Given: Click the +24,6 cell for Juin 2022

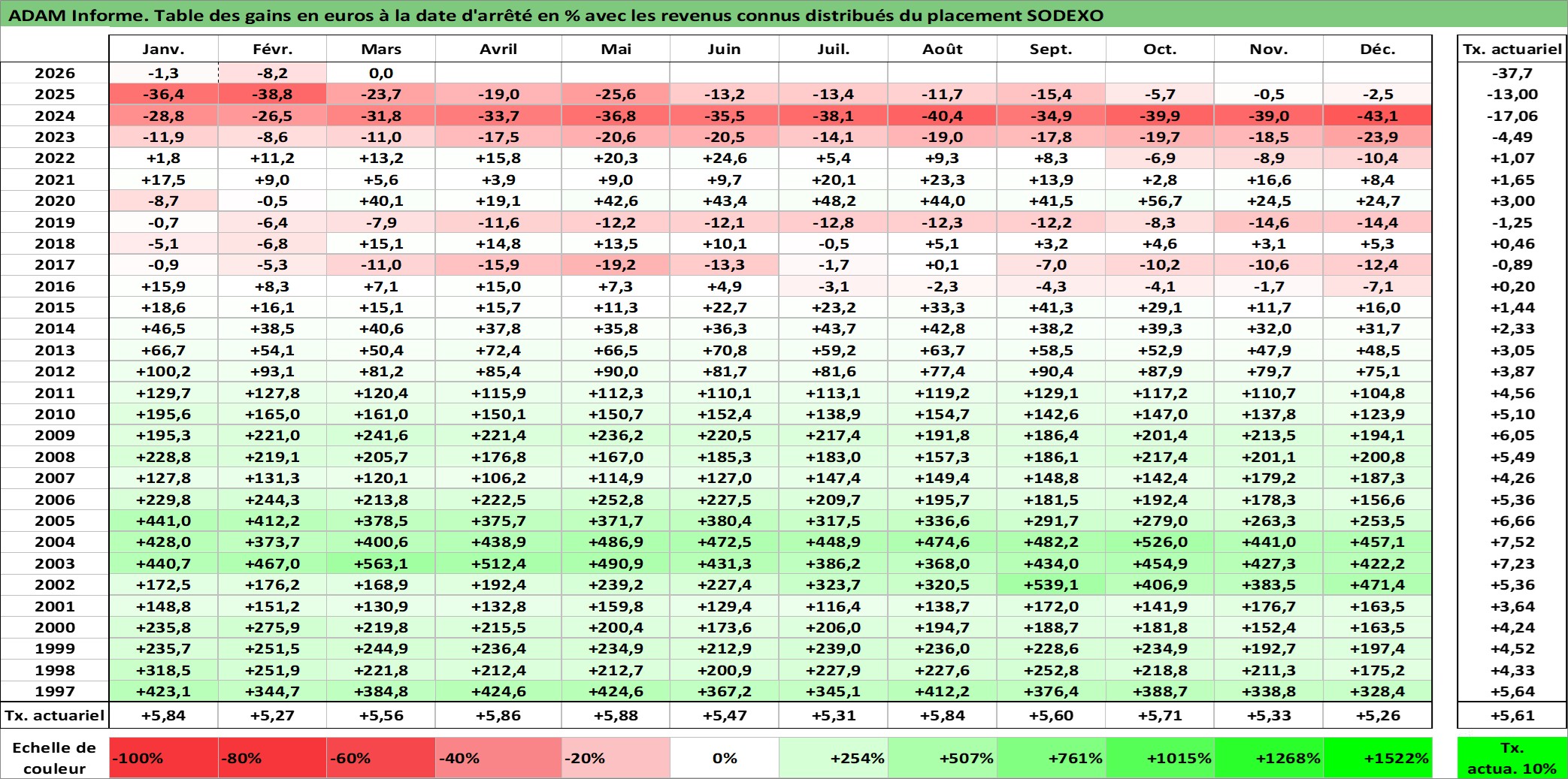Looking at the screenshot, I should pos(725,158).
